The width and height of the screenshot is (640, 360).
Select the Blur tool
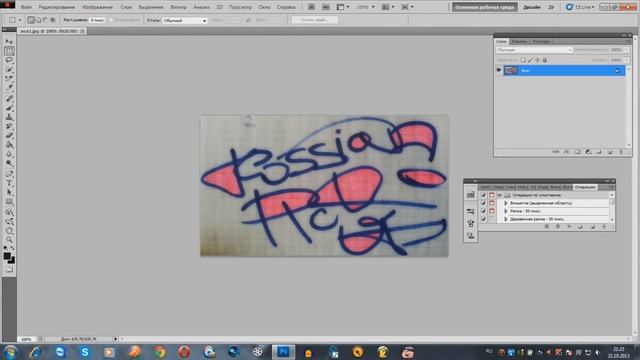click(9, 154)
